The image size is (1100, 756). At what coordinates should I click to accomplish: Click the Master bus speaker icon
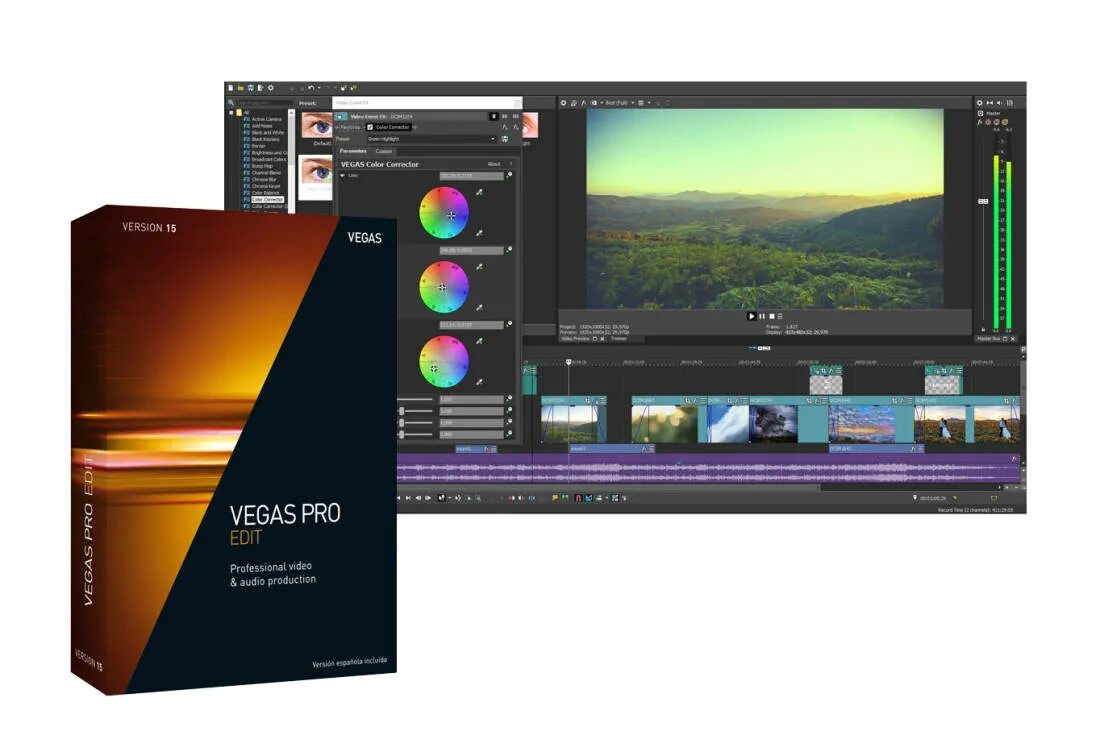tap(1000, 102)
